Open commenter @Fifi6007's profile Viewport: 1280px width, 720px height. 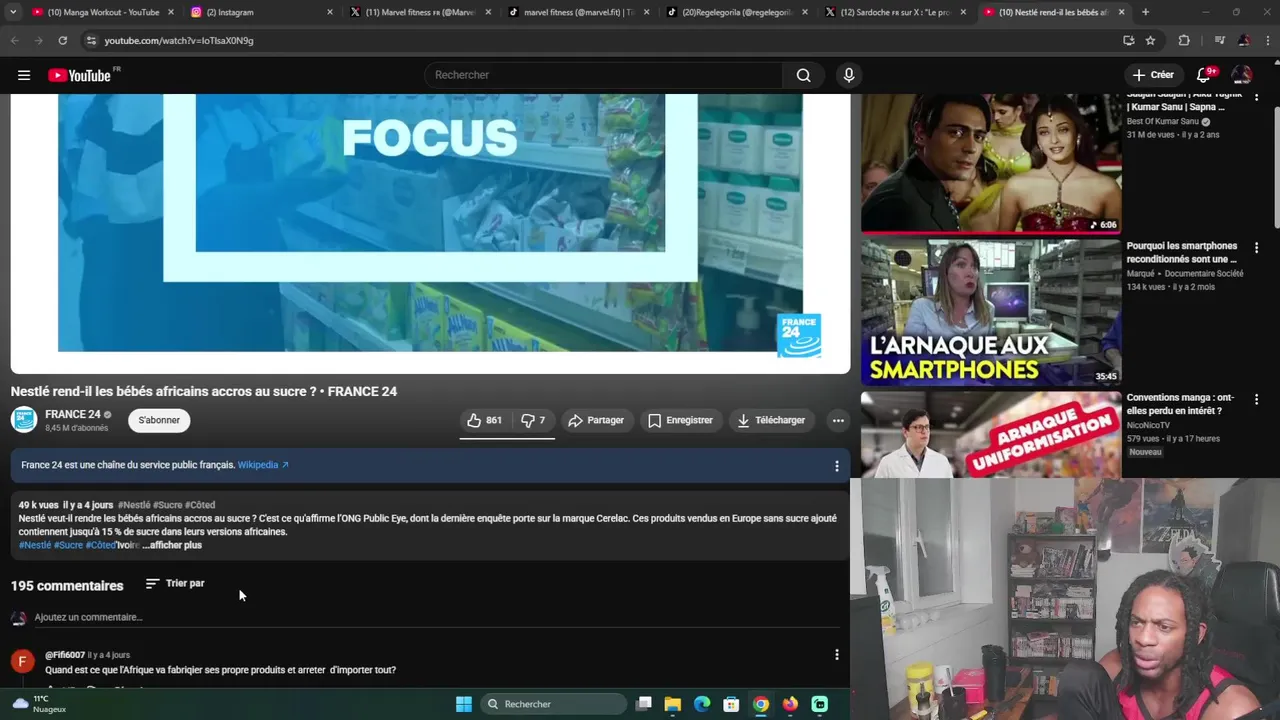65,655
